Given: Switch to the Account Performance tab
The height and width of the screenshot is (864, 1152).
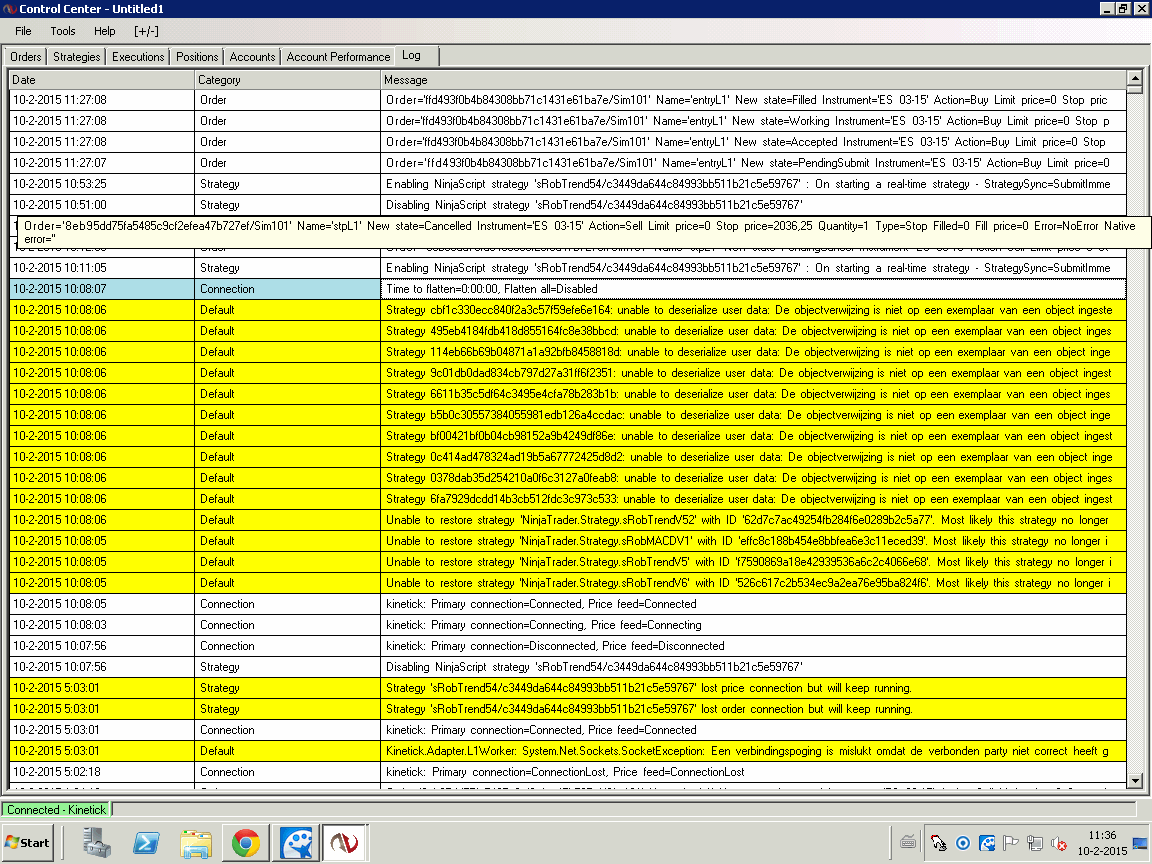Looking at the screenshot, I should [338, 57].
